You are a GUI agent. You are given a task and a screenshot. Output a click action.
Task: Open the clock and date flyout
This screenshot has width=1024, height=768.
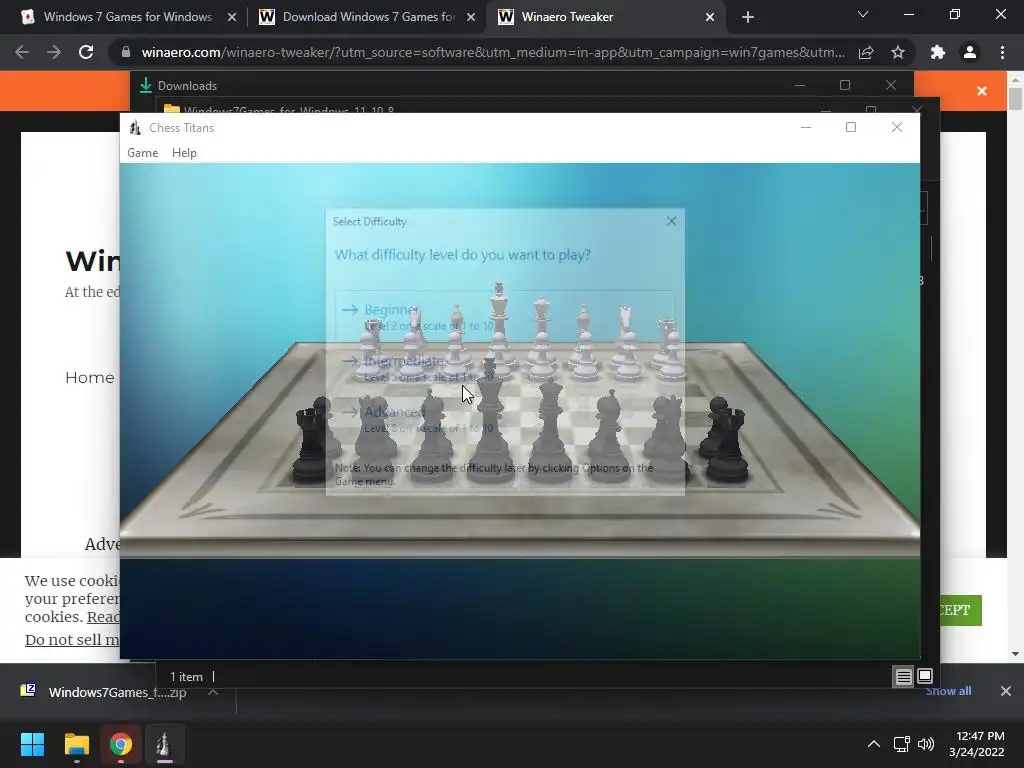pos(977,744)
